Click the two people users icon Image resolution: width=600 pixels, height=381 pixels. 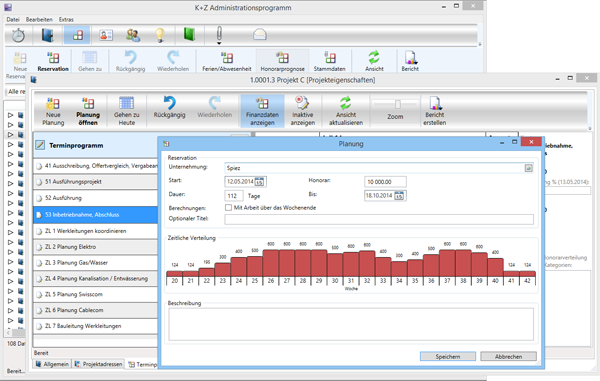click(x=133, y=35)
